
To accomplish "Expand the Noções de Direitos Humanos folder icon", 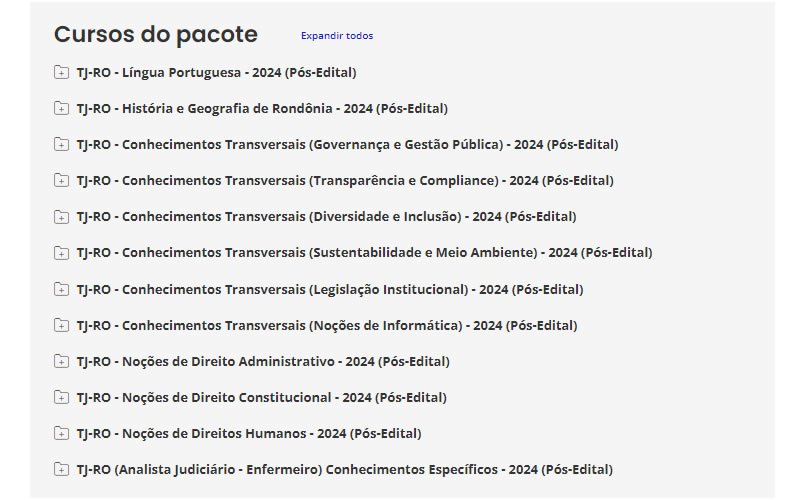I will 62,433.
